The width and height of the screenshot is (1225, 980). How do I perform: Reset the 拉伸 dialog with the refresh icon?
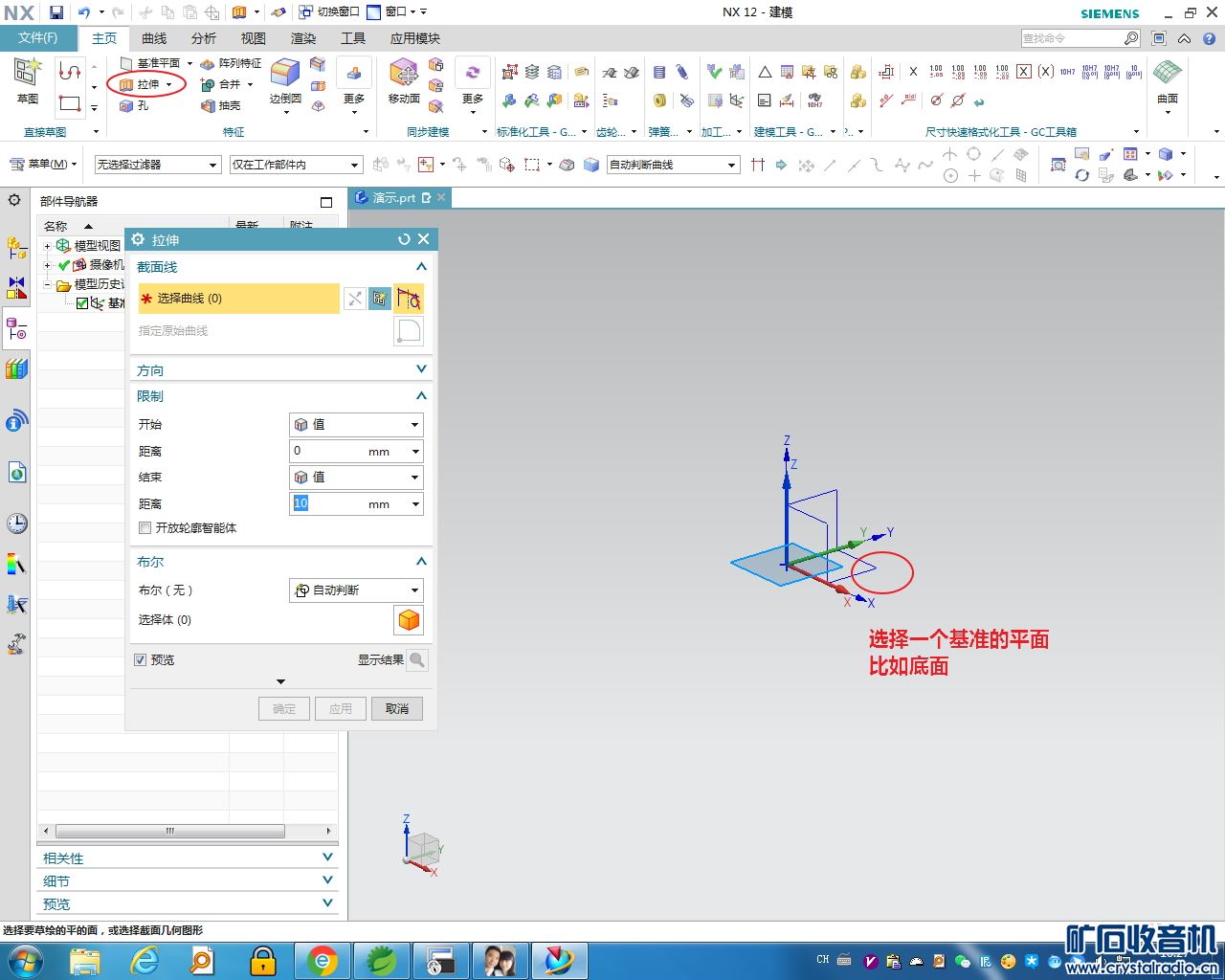tap(404, 239)
